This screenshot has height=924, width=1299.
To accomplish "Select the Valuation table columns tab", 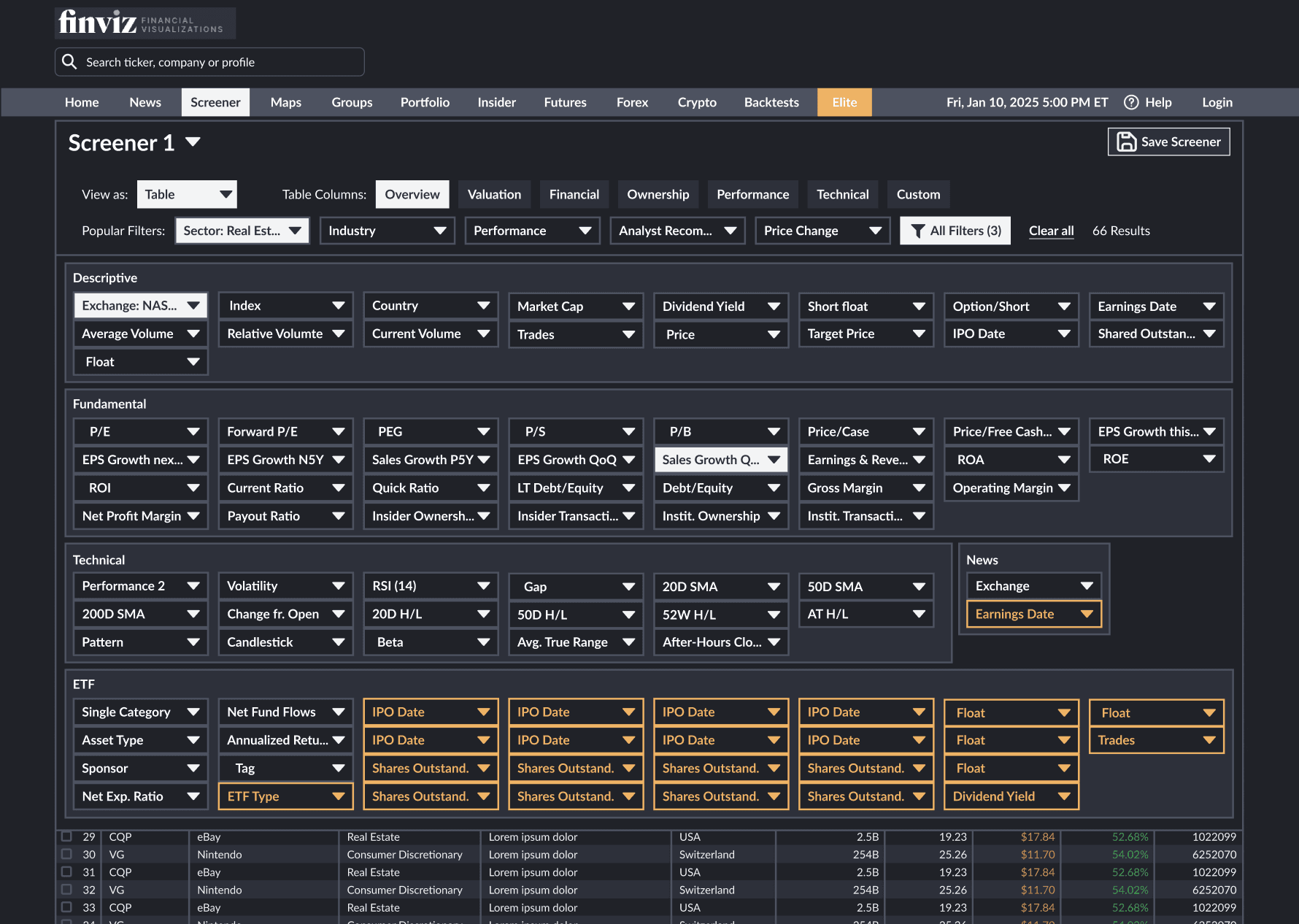I will click(494, 194).
